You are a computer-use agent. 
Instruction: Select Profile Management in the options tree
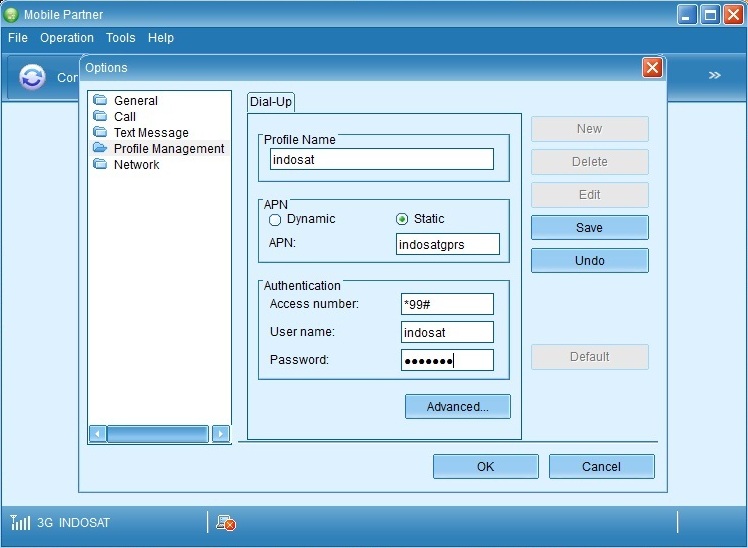pyautogui.click(x=169, y=149)
